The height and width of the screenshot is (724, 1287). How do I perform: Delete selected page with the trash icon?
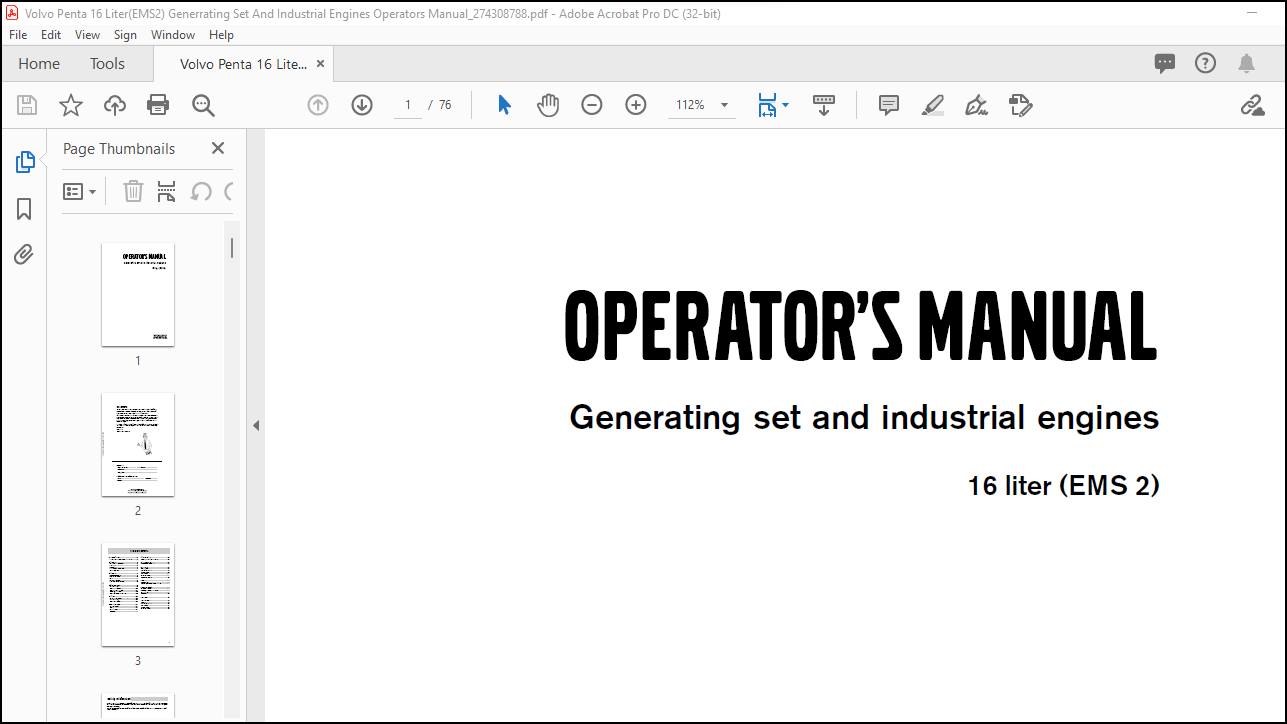pyautogui.click(x=133, y=191)
